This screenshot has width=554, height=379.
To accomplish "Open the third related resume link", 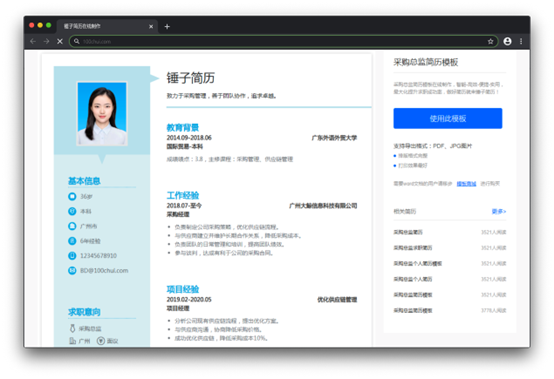I will [x=418, y=263].
